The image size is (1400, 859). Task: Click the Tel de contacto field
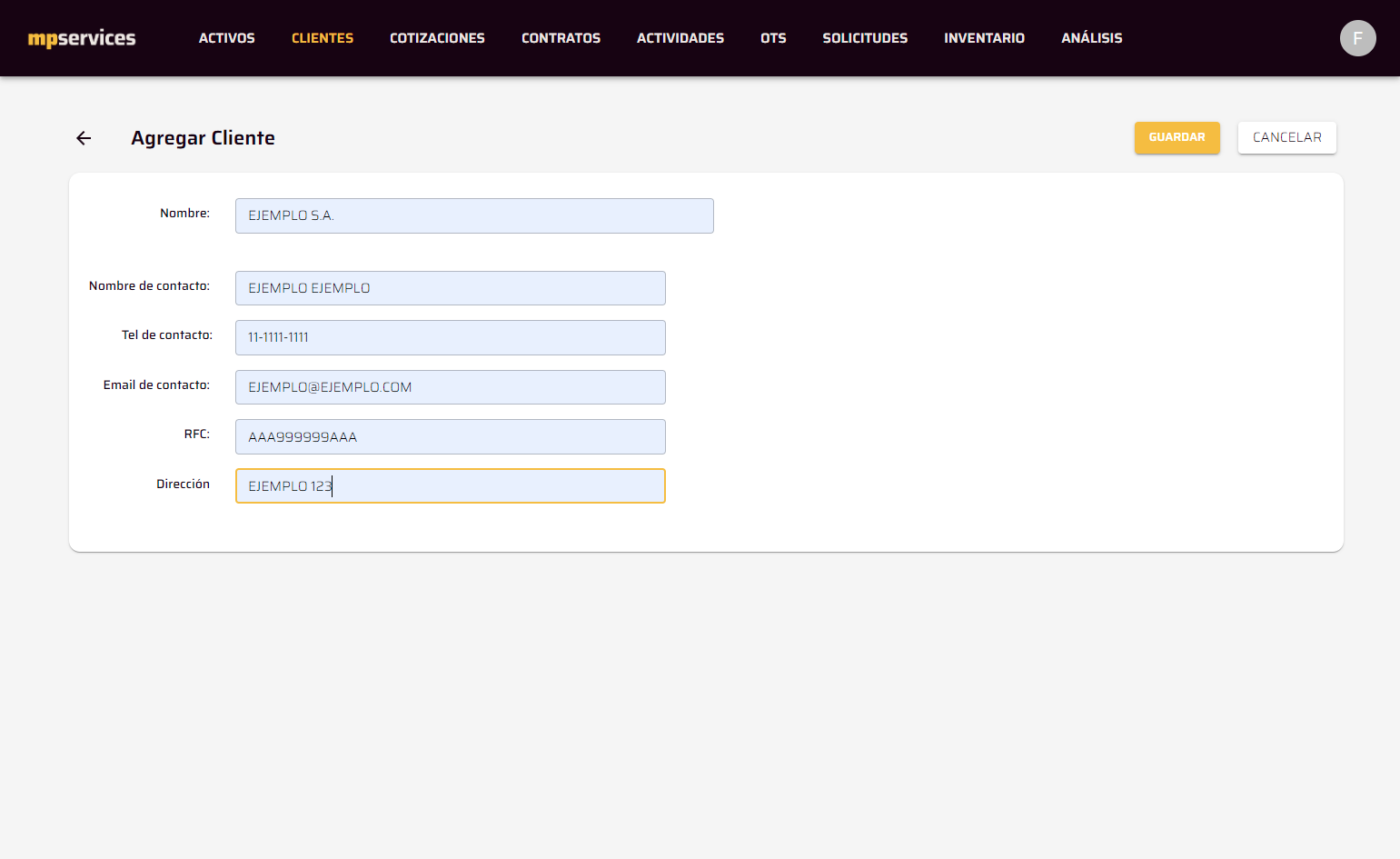click(x=451, y=337)
